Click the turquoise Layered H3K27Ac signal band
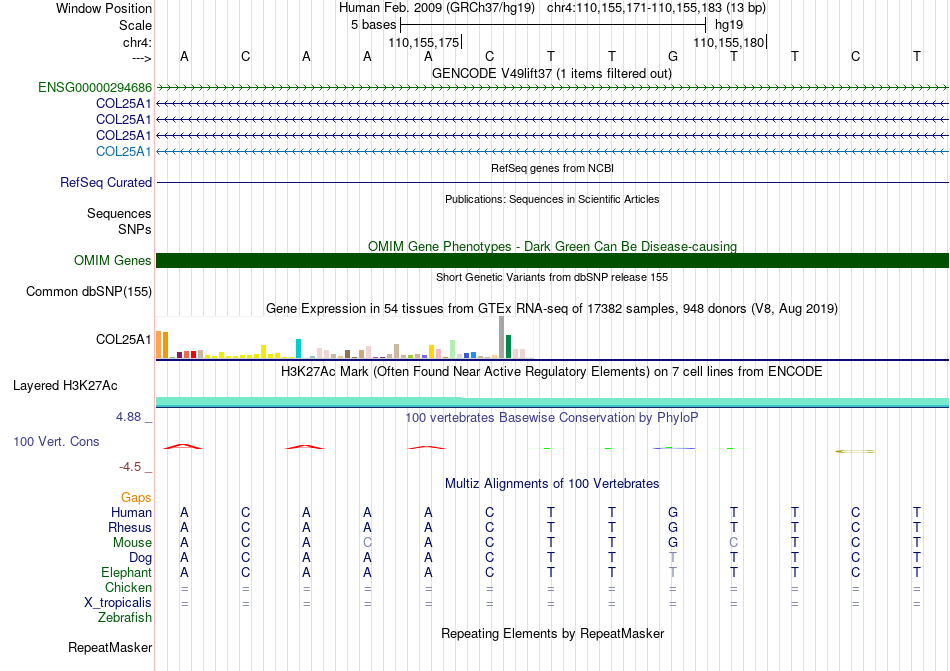The width and height of the screenshot is (950, 671). coord(552,402)
